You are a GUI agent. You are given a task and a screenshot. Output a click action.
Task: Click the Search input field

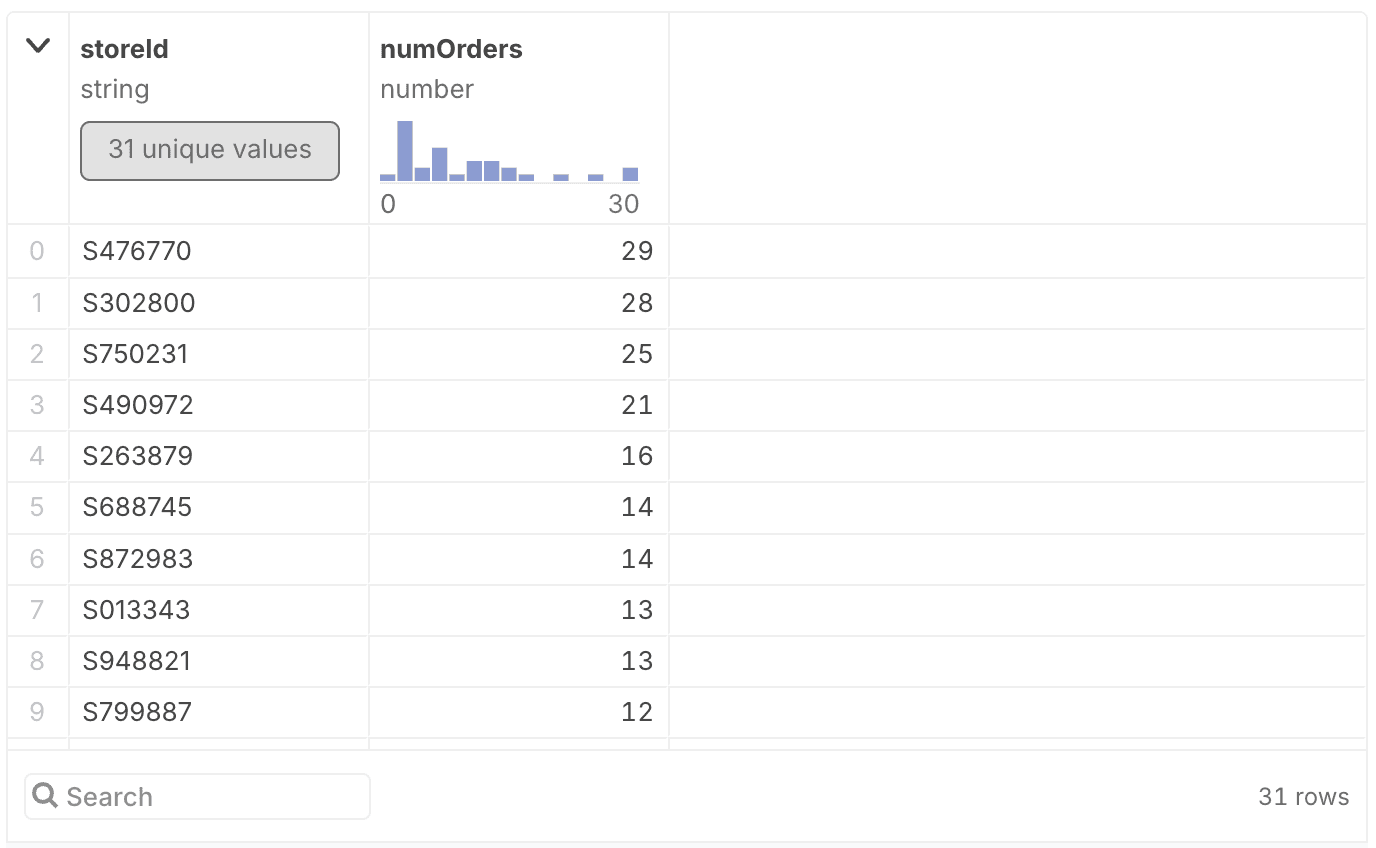click(210, 796)
